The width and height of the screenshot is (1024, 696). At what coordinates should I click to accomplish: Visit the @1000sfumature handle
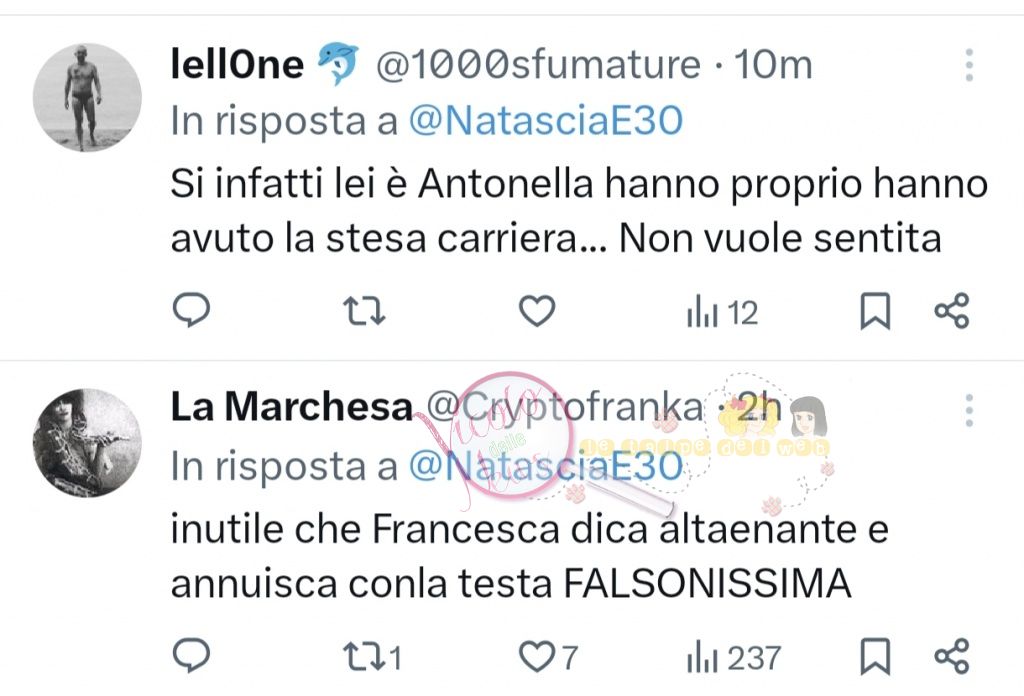pos(537,65)
